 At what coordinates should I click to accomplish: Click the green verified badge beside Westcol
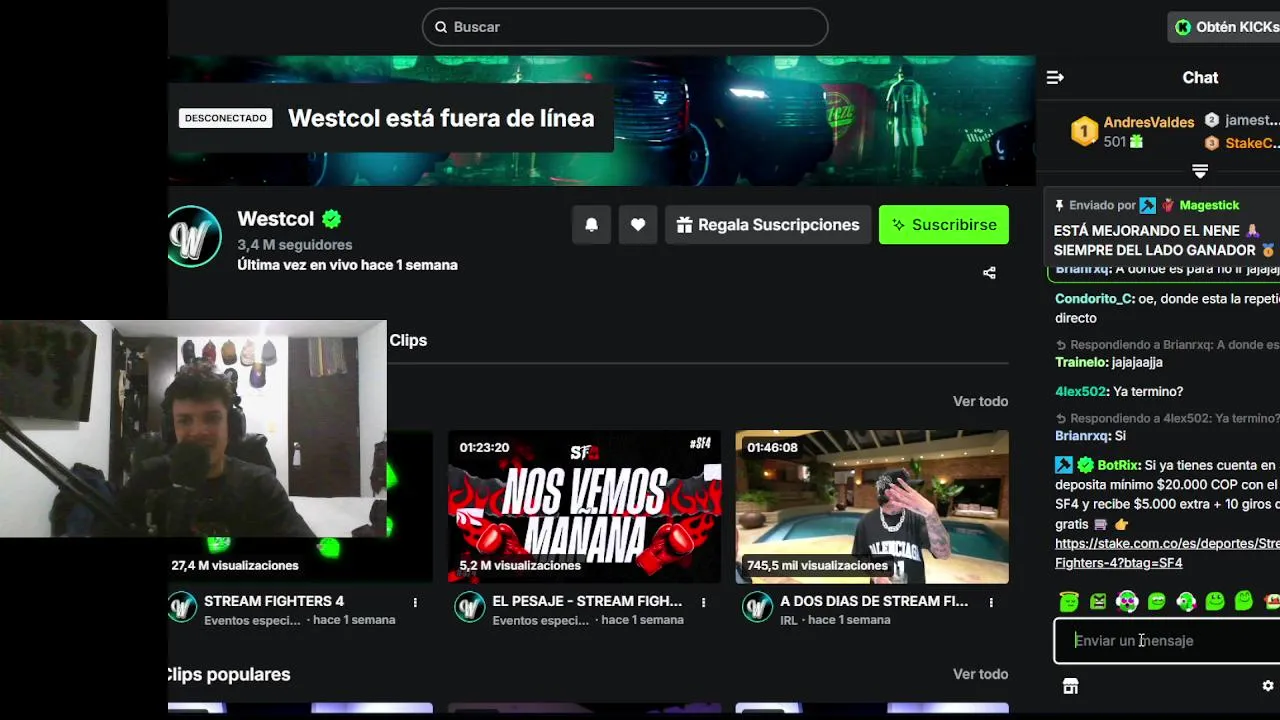click(x=332, y=219)
